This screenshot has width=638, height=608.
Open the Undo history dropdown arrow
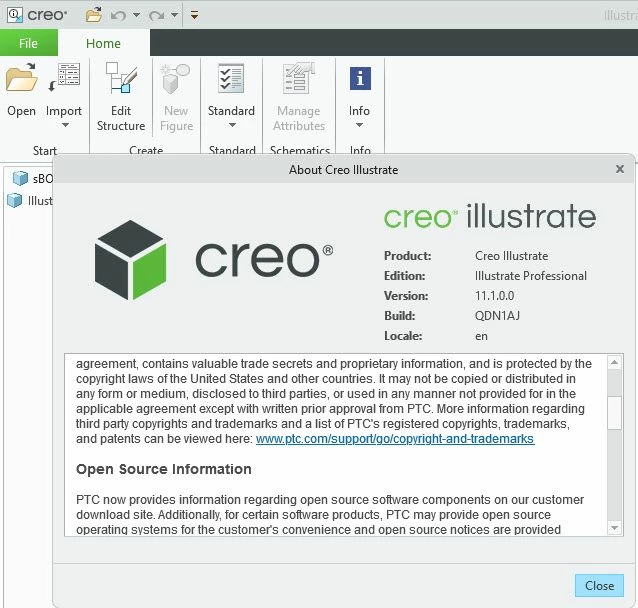137,15
